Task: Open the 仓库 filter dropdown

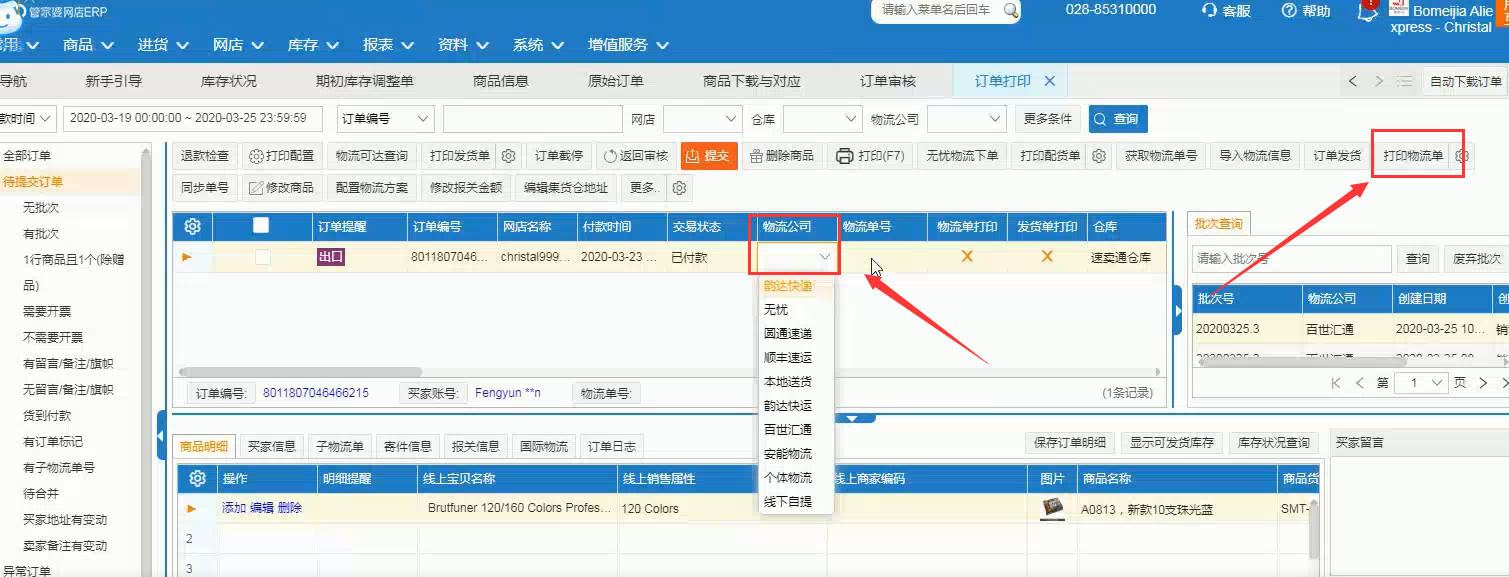Action: 822,118
